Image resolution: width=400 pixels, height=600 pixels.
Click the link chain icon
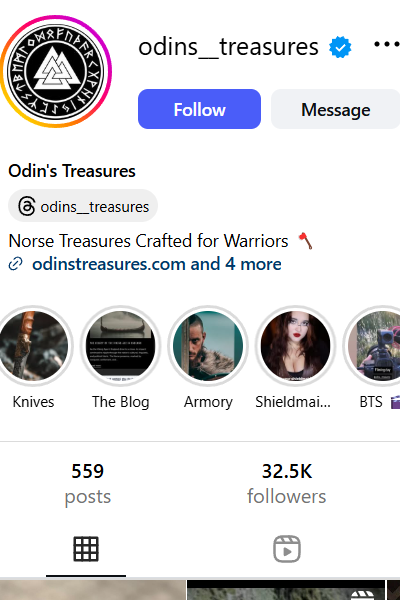(16, 264)
